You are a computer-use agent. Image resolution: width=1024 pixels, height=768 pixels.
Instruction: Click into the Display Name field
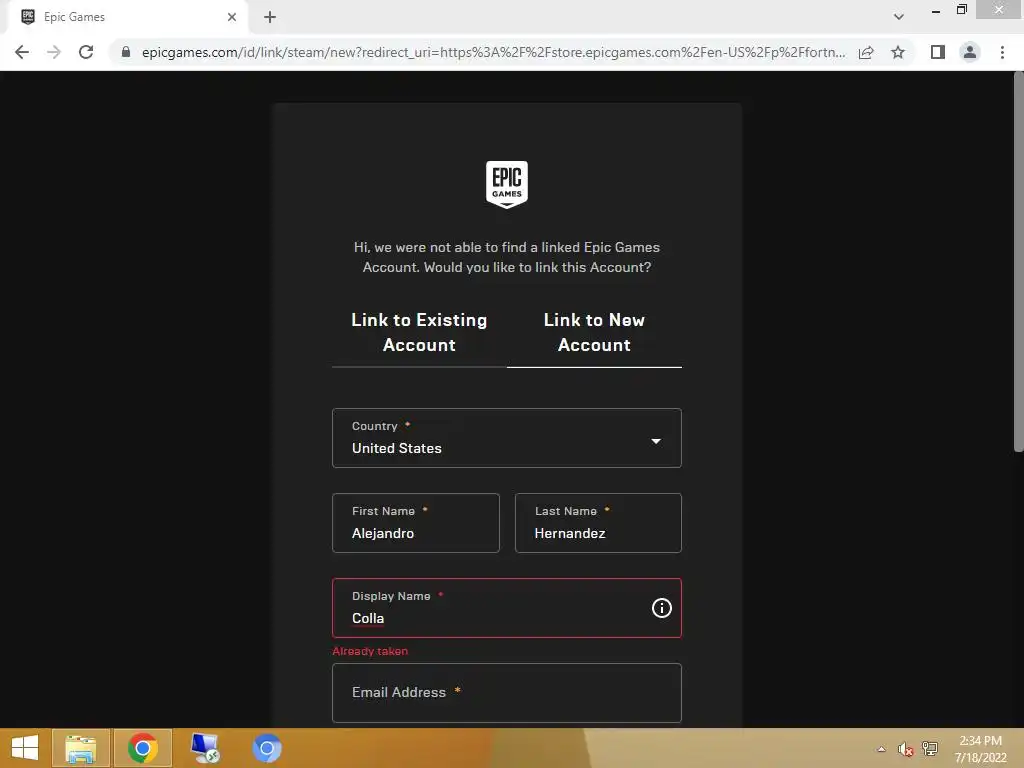pos(507,608)
